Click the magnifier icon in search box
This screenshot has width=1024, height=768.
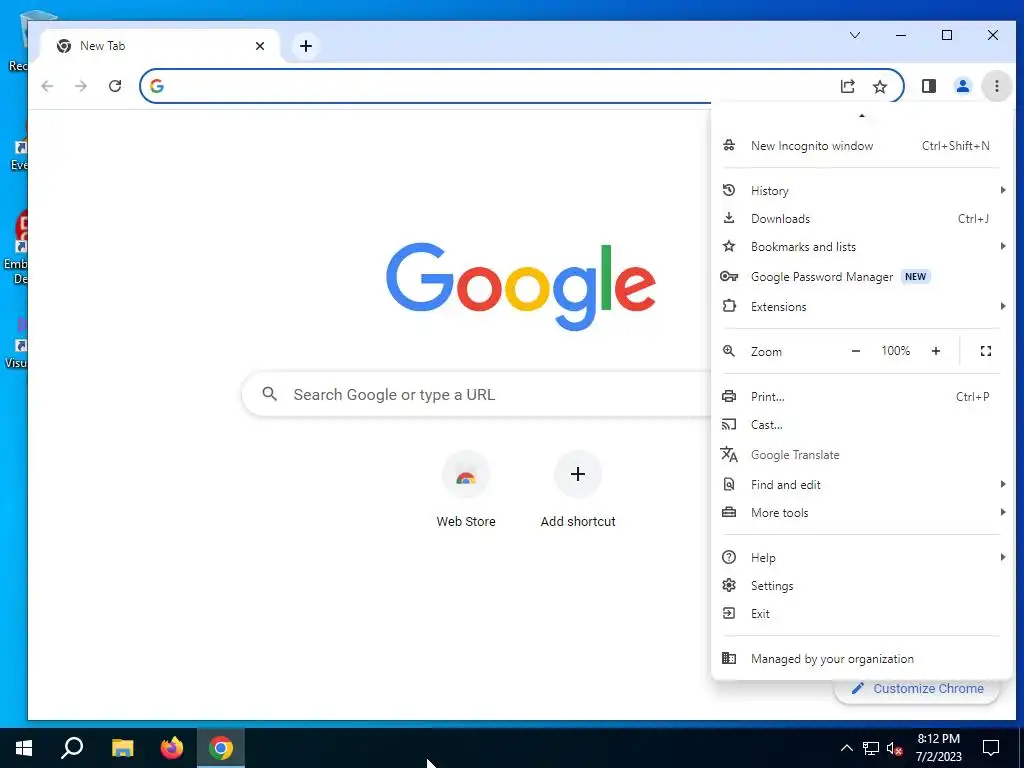[x=269, y=394]
